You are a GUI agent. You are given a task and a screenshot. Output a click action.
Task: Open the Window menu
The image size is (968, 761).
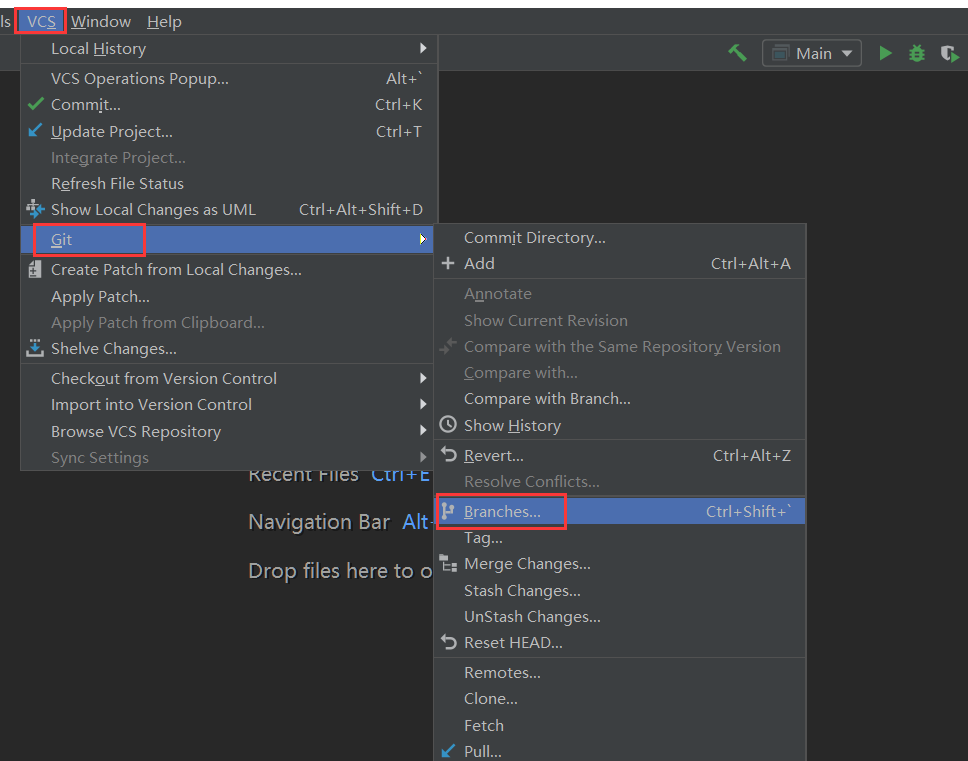(101, 22)
